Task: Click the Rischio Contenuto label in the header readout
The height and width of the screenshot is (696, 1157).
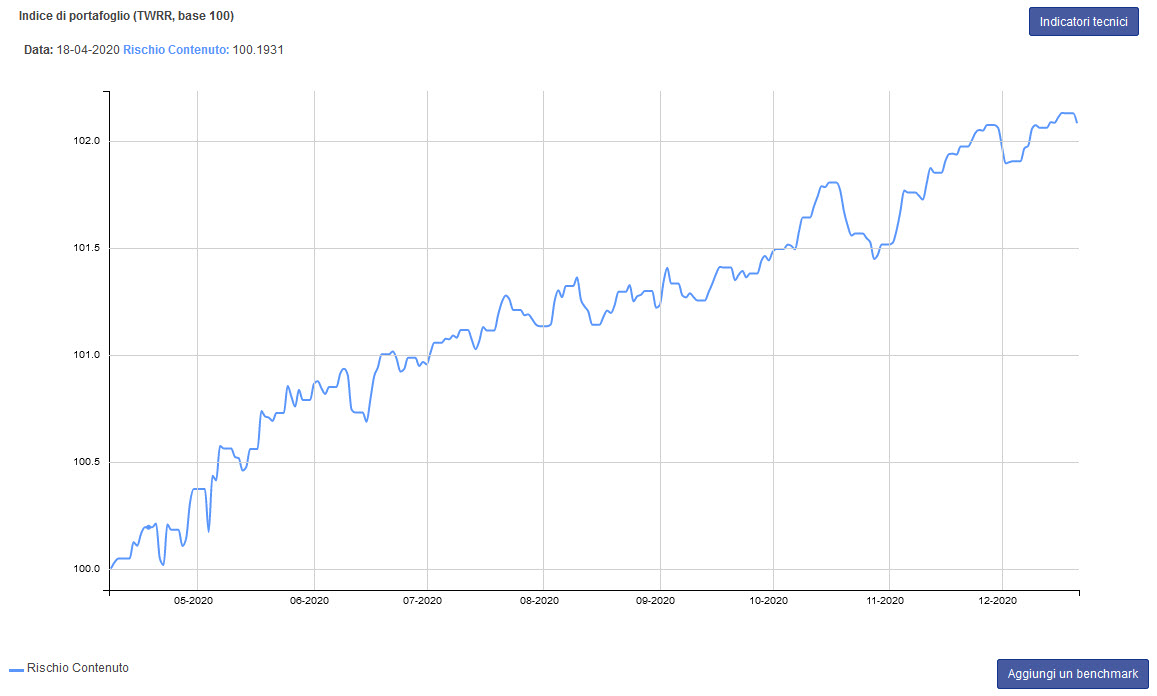Action: coord(176,50)
